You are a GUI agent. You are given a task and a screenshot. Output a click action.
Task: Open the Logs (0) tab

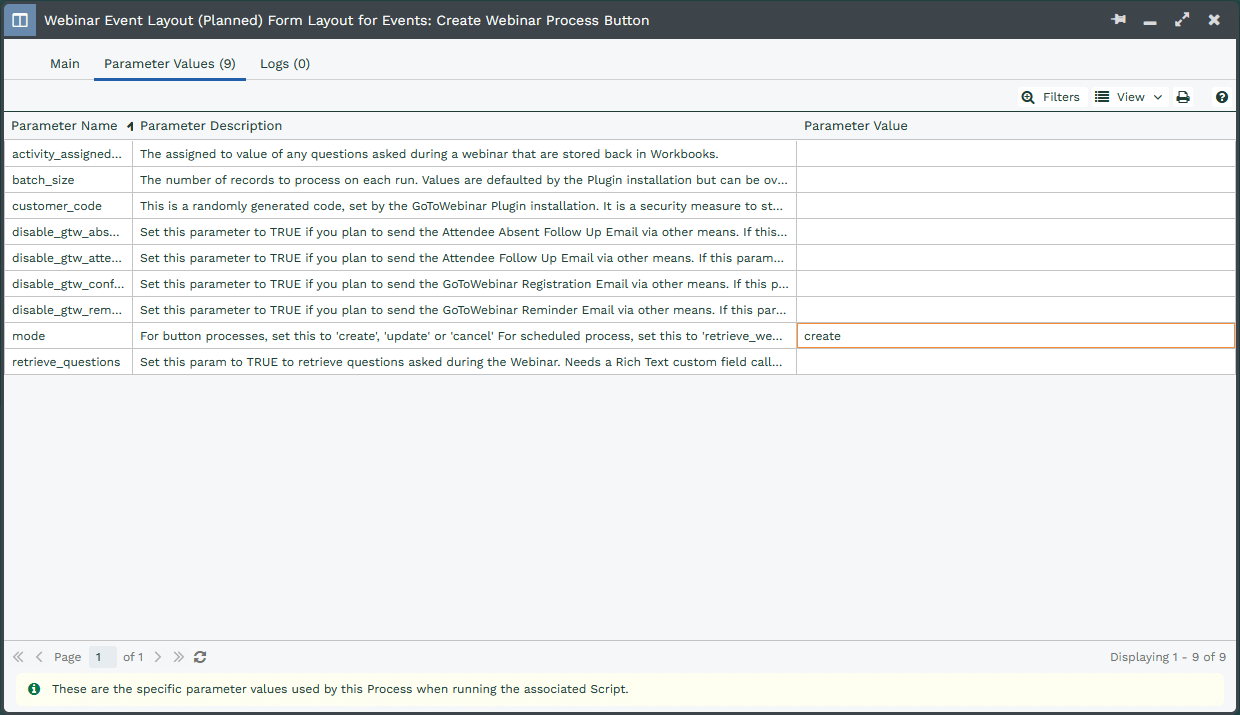[x=285, y=64]
